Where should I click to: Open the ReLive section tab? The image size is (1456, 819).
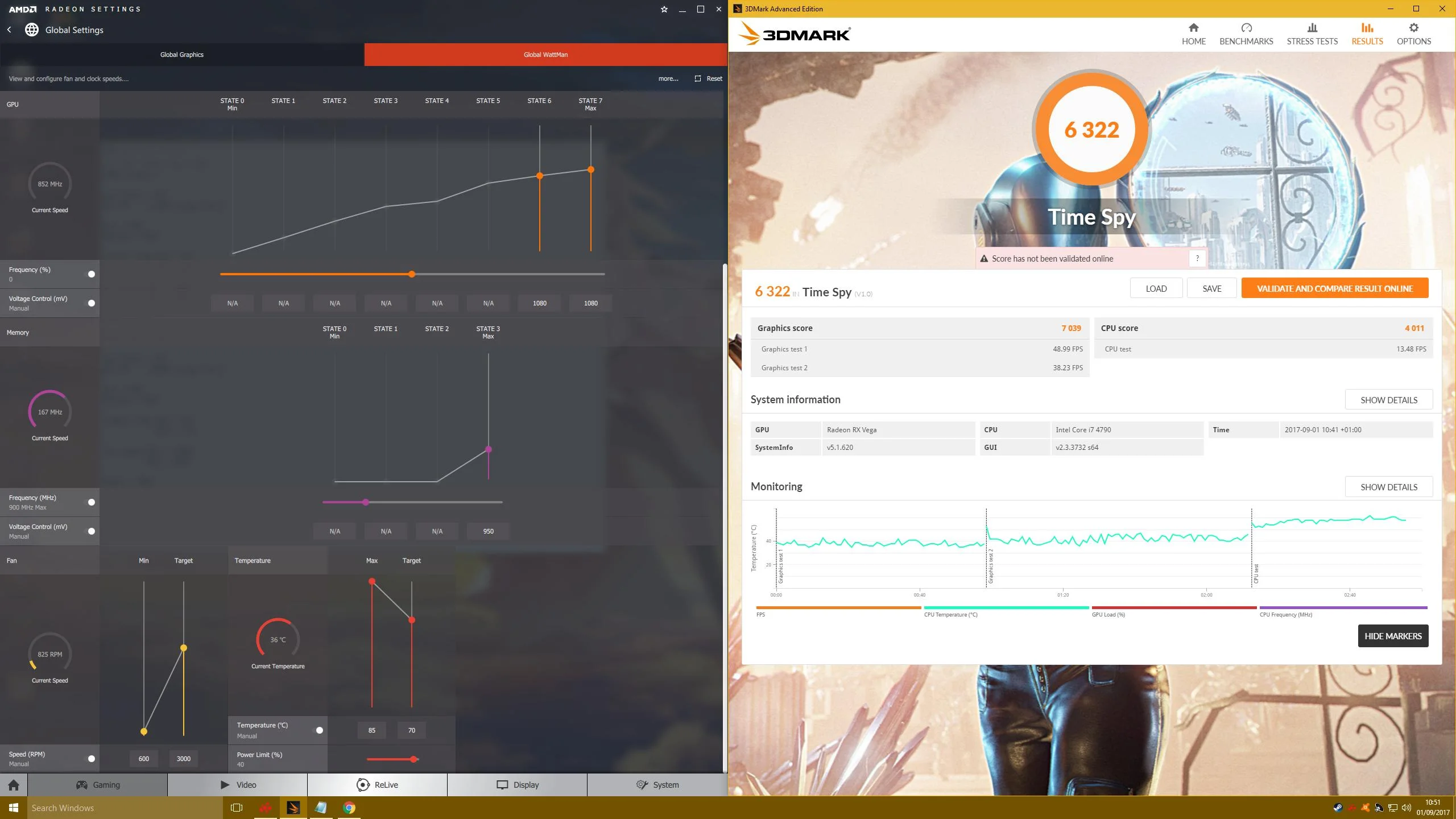pos(377,785)
